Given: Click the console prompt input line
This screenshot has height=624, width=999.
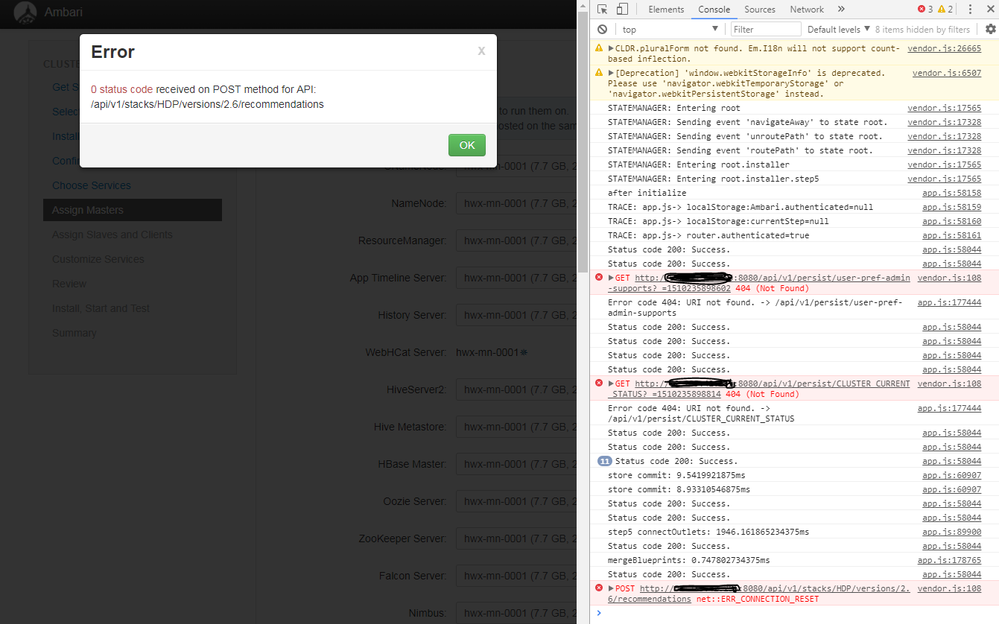Looking at the screenshot, I should (x=796, y=613).
